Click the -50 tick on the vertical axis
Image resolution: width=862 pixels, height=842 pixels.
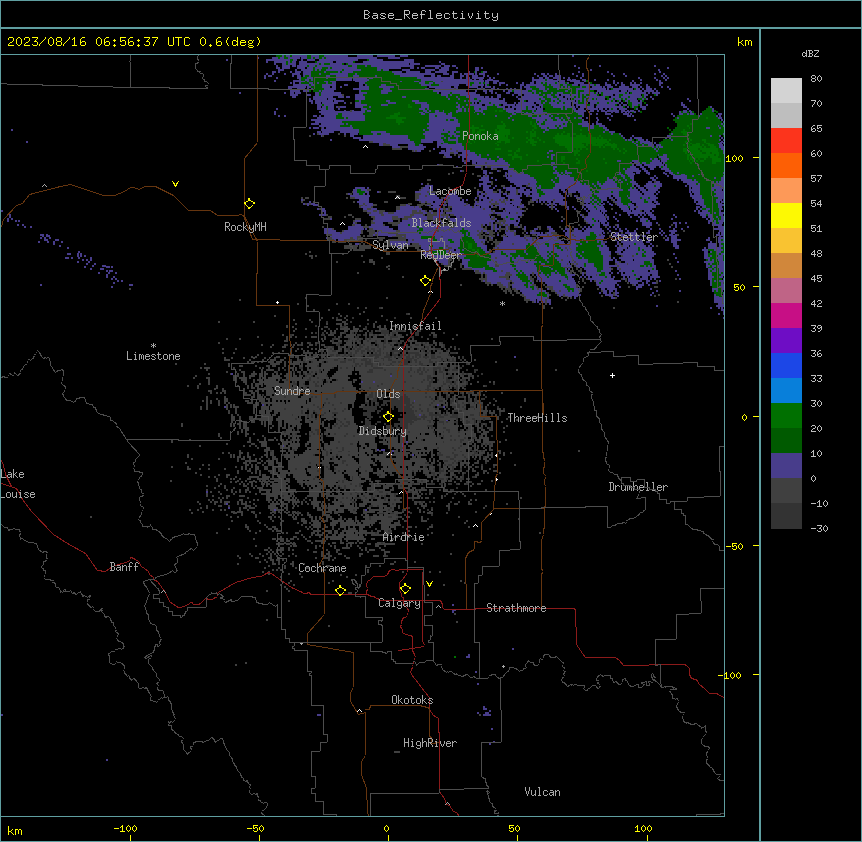[734, 546]
